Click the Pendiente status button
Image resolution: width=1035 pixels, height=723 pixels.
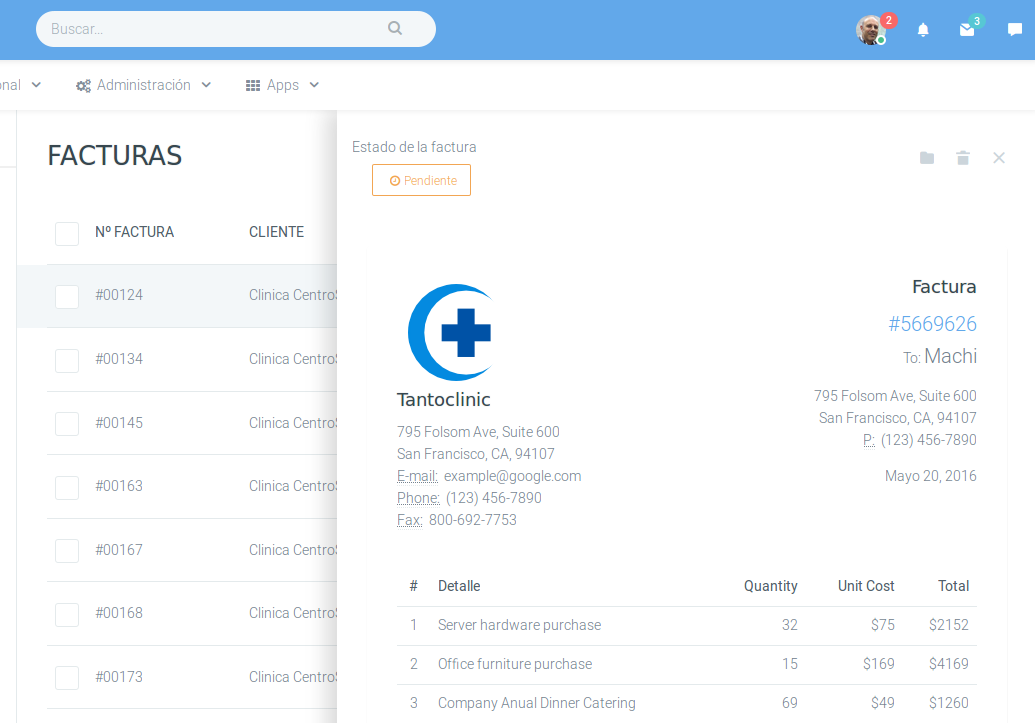coord(421,180)
